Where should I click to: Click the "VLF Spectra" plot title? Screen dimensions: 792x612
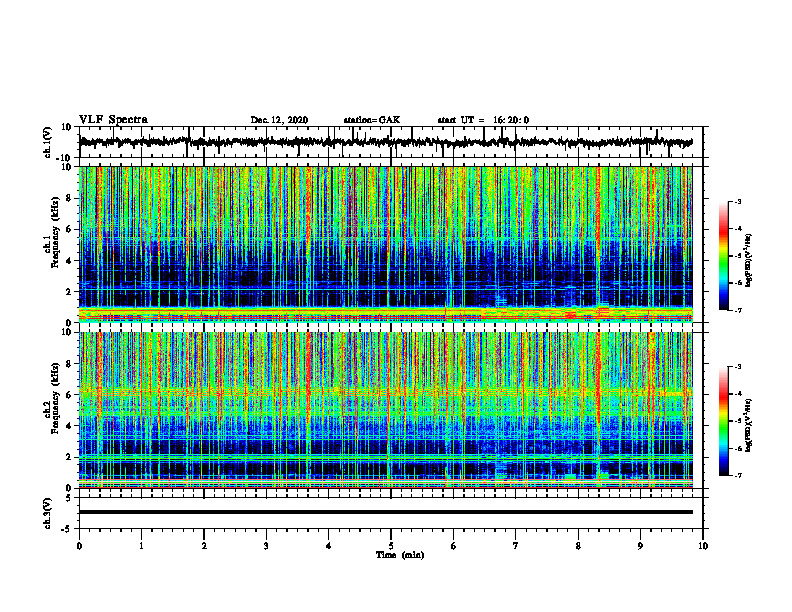pos(113,120)
